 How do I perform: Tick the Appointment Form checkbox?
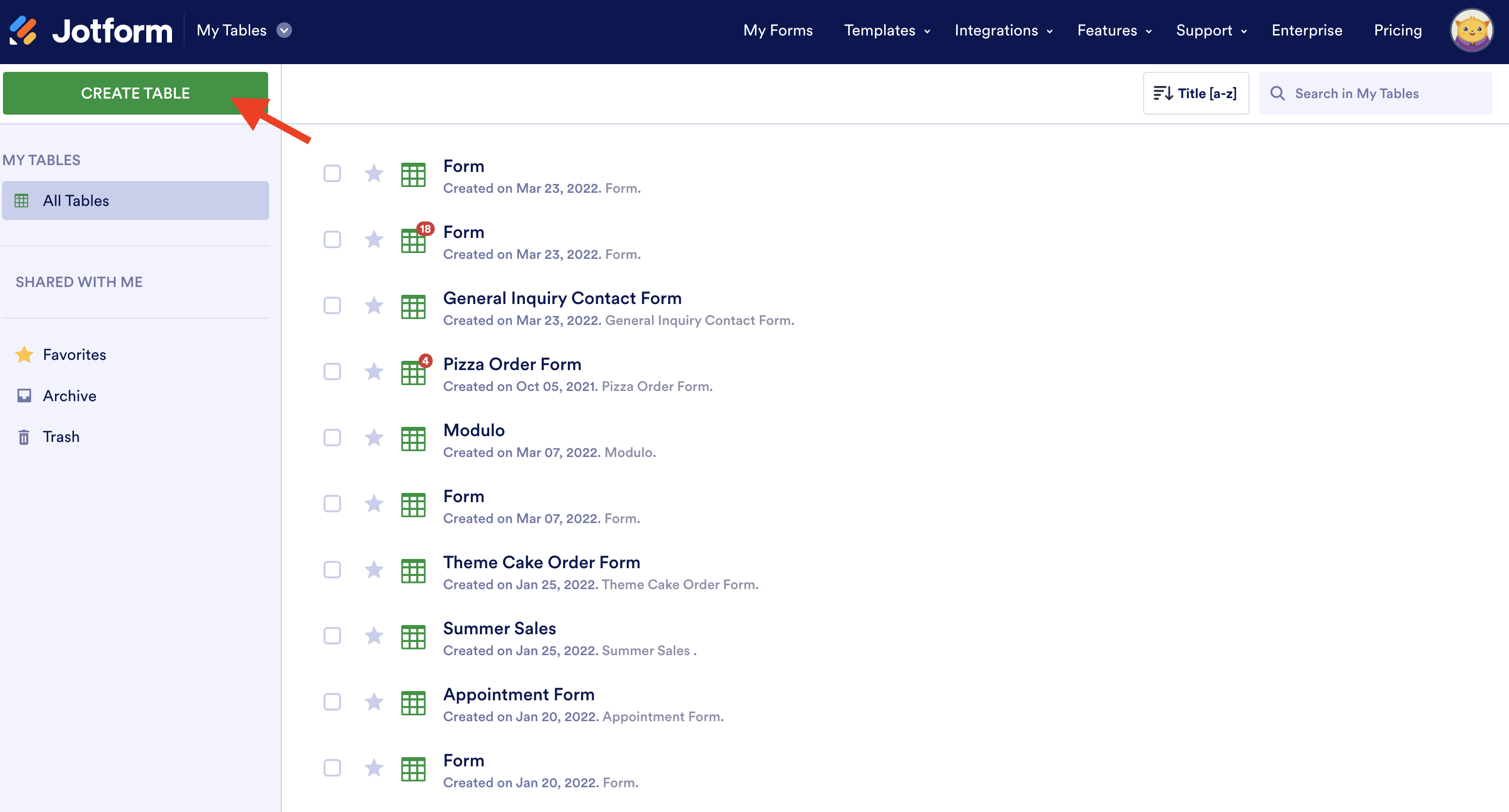tap(332, 702)
